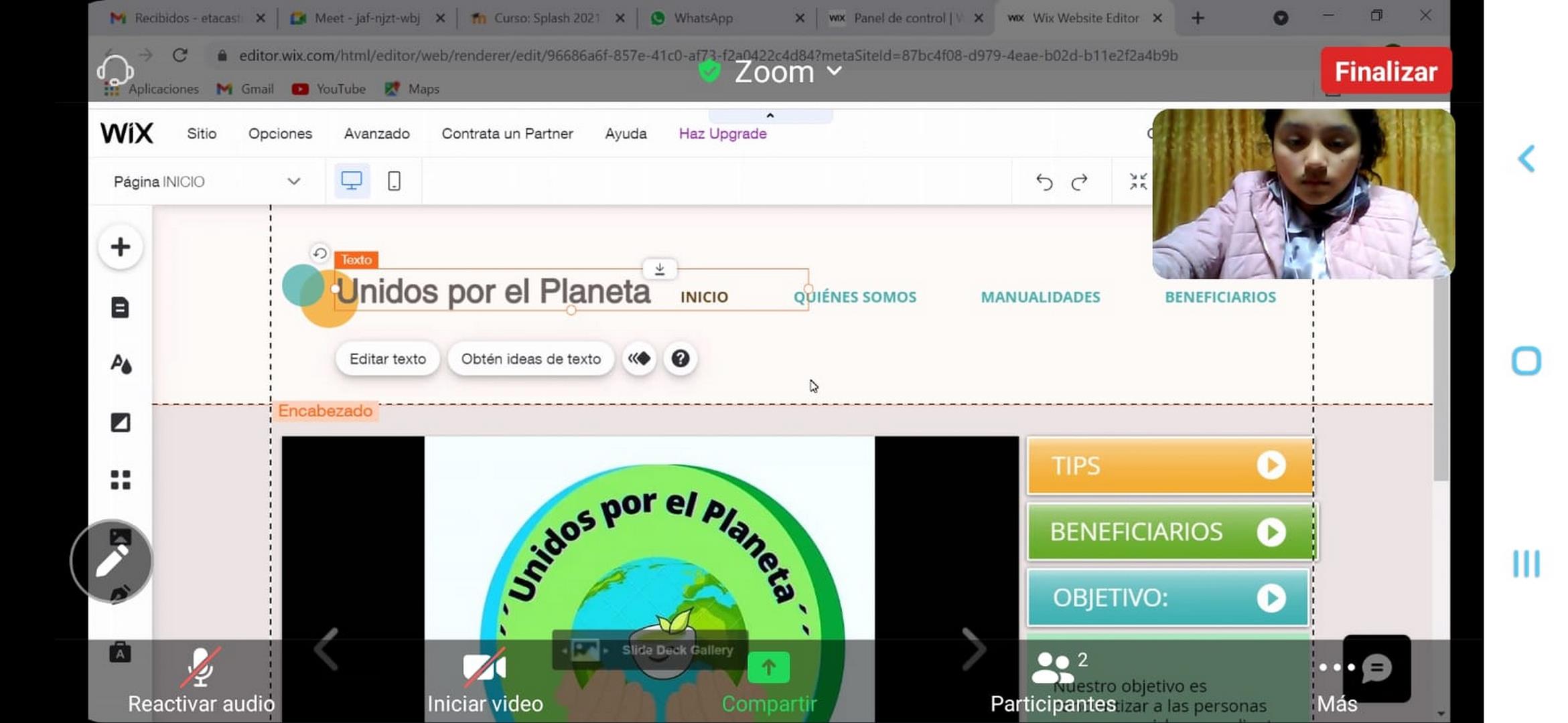Open the Add Elements plus button

pos(121,247)
